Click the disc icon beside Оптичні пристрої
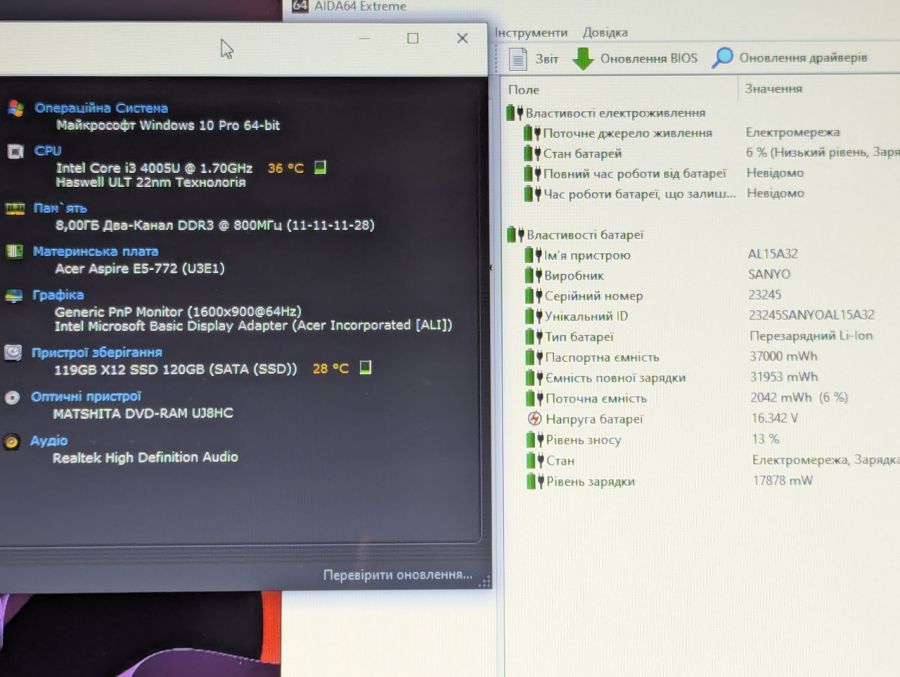 click(x=12, y=397)
